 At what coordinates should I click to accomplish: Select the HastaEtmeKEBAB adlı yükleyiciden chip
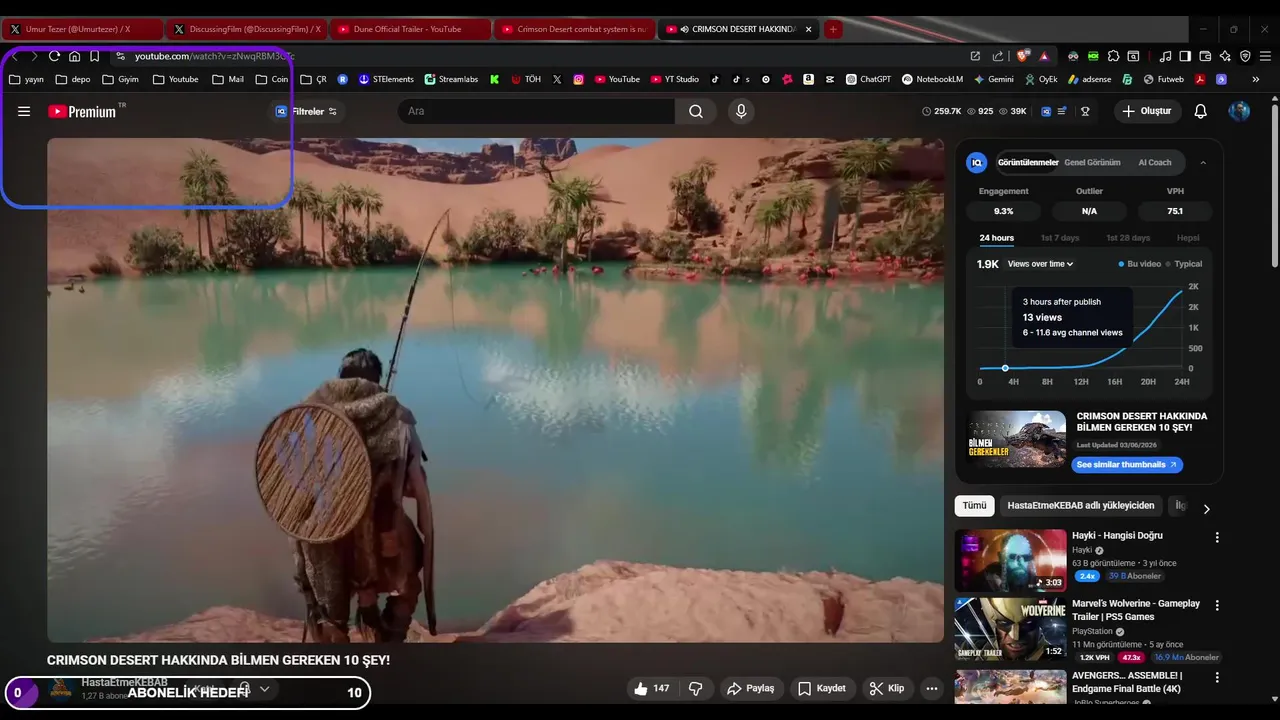point(1080,506)
